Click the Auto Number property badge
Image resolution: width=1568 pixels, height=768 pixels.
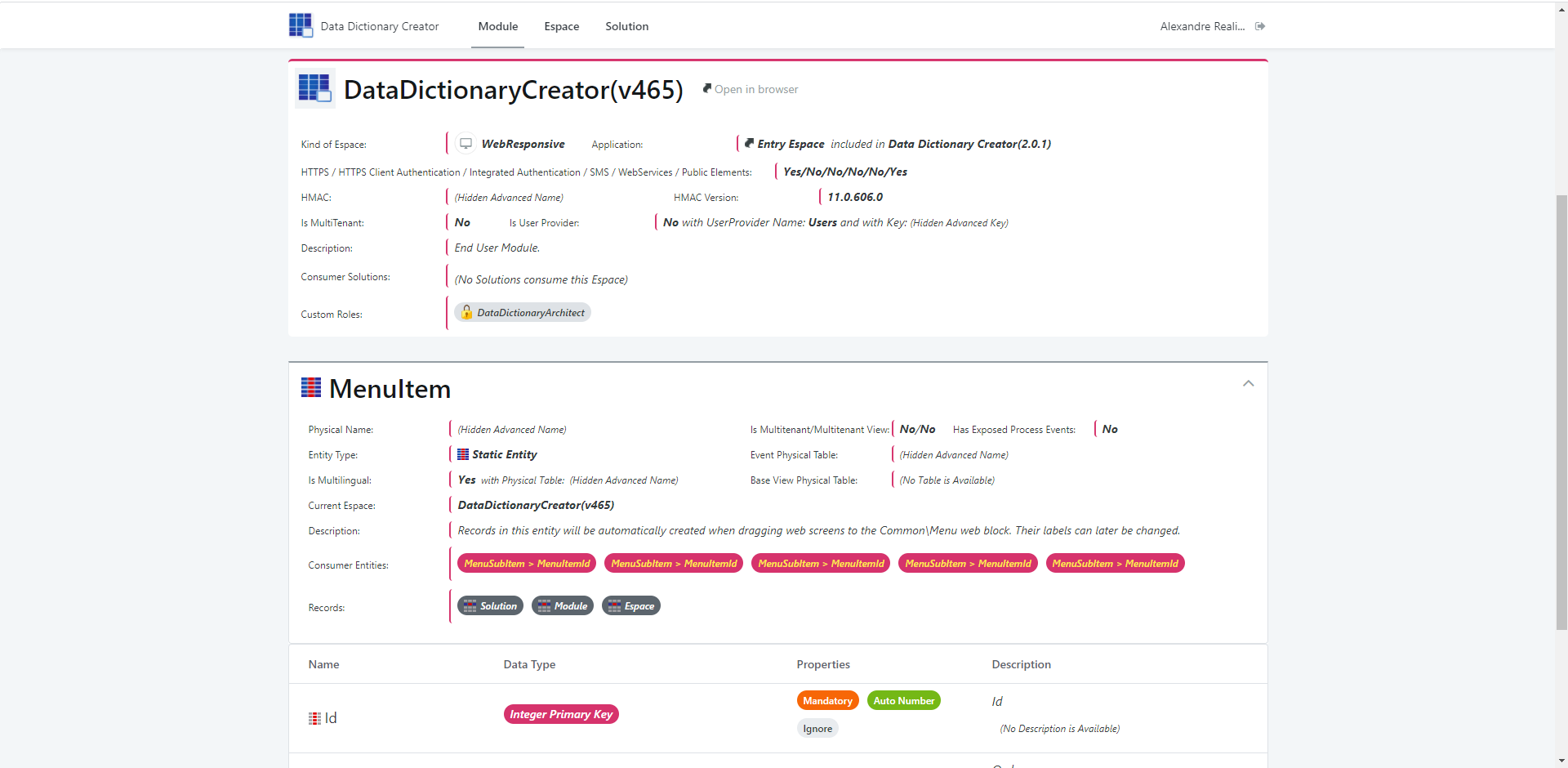click(x=903, y=700)
